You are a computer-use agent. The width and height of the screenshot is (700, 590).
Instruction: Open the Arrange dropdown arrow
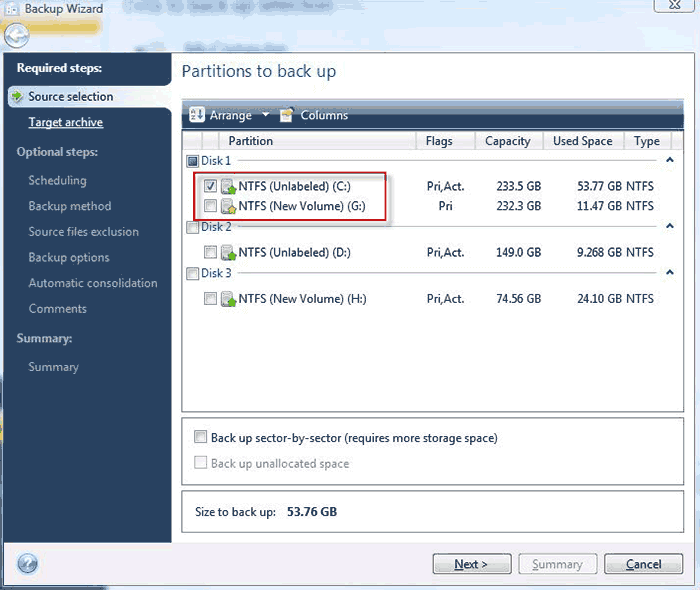pyautogui.click(x=265, y=115)
